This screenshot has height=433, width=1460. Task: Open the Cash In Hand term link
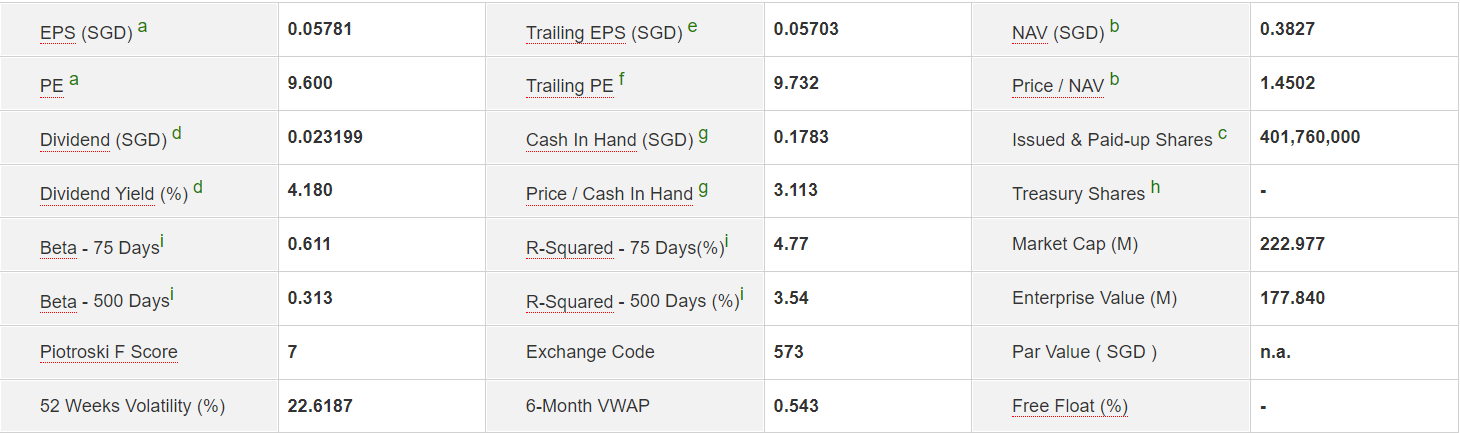point(581,140)
